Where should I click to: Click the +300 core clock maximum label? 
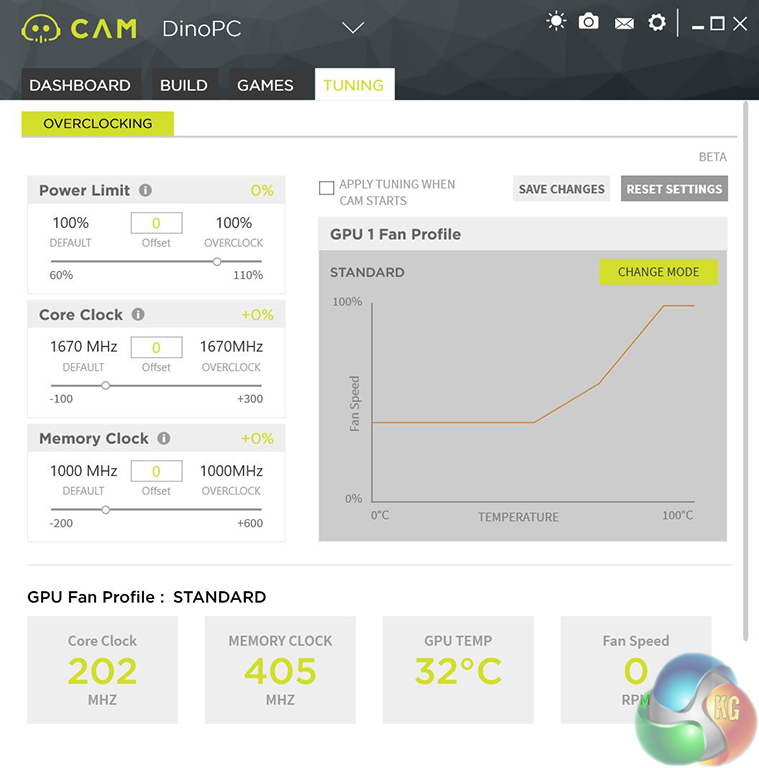(250, 399)
